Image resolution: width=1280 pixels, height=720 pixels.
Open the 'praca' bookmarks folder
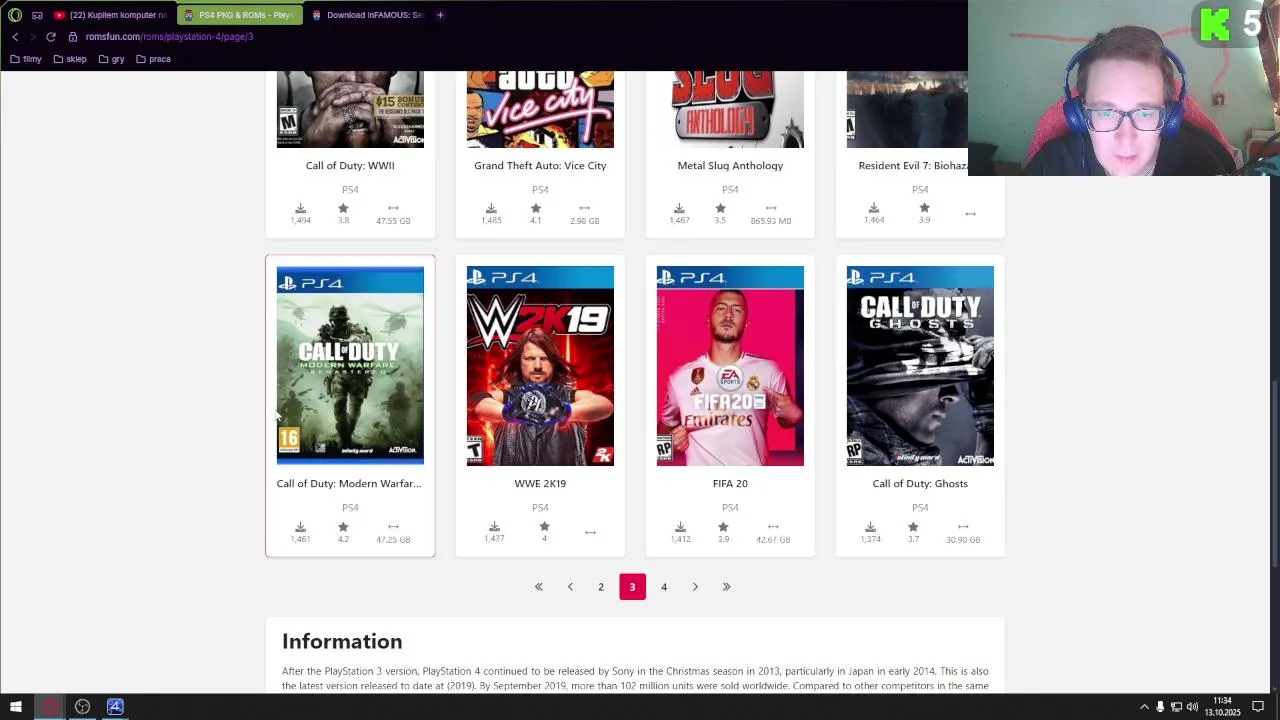pos(153,59)
